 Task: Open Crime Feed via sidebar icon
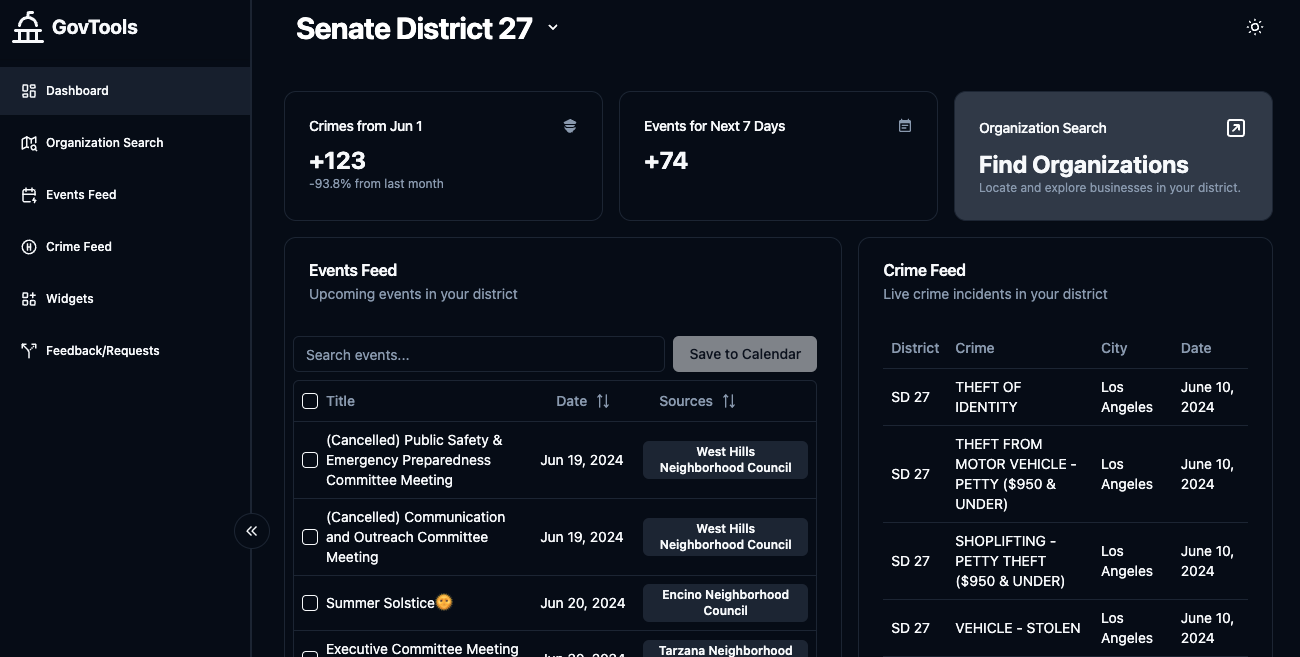click(28, 246)
